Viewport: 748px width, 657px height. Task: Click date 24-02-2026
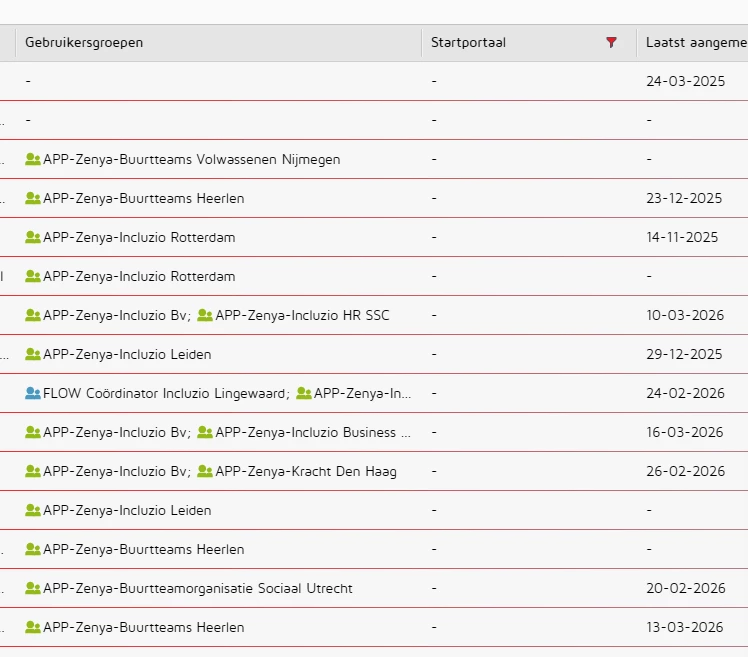686,393
